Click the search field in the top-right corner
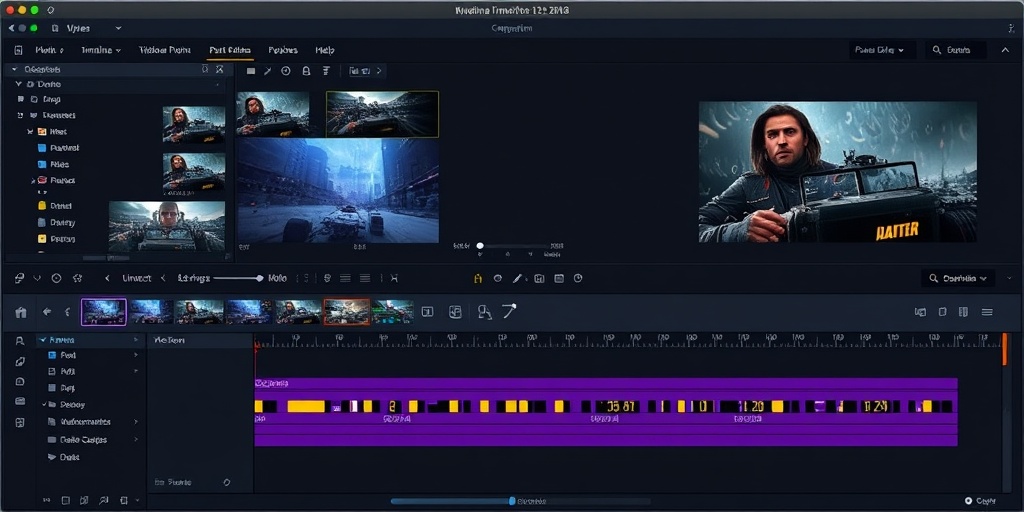 [956, 50]
